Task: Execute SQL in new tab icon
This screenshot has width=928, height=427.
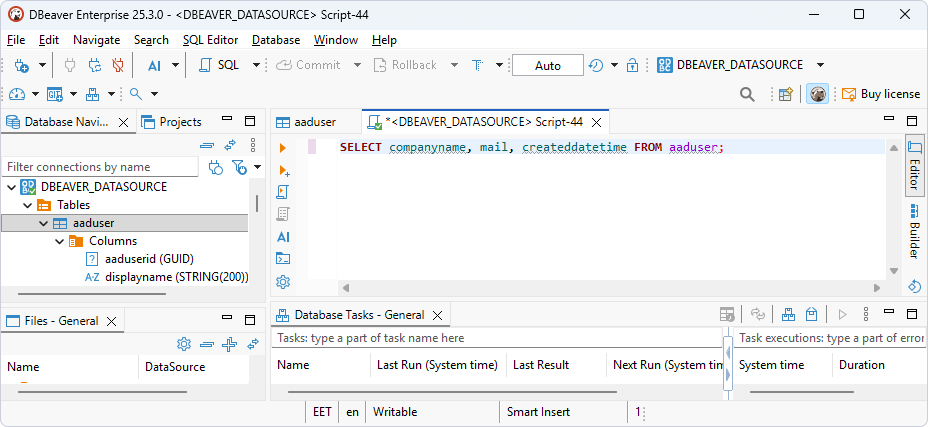Action: coord(283,170)
